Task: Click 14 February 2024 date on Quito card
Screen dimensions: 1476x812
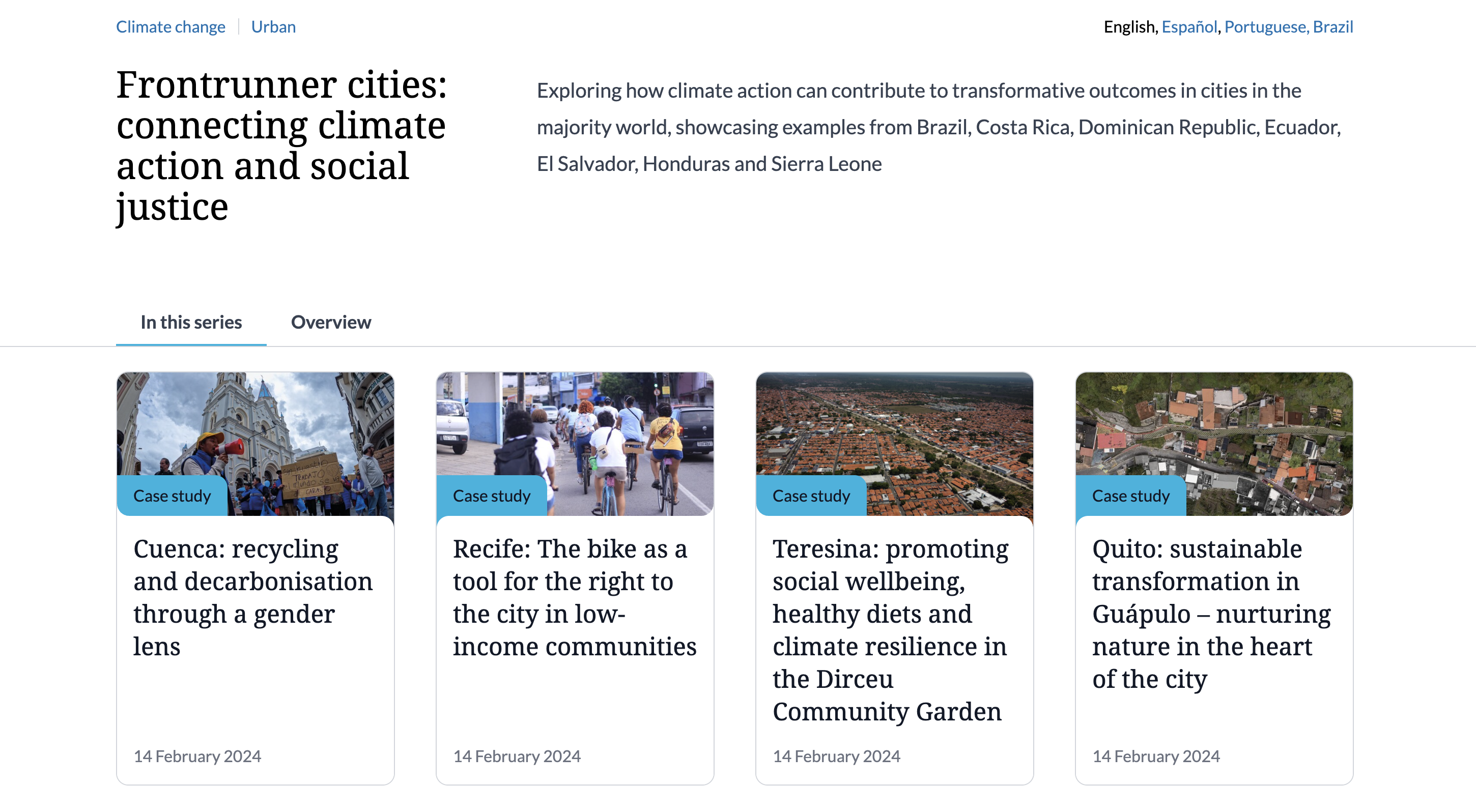Action: coord(1156,757)
